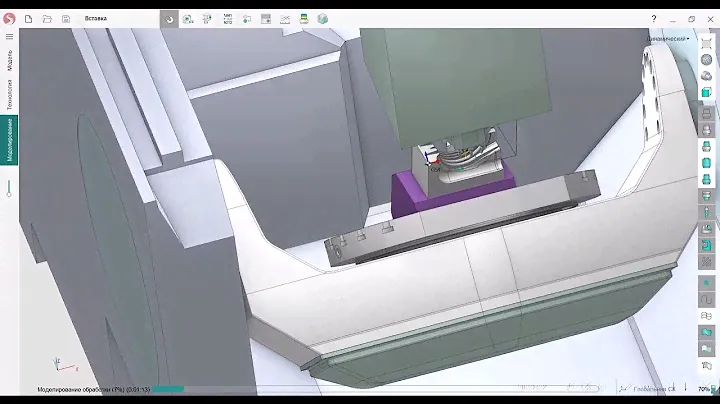720x404 pixels.
Task: Click the 3D box icon in top toolbar
Action: click(323, 18)
